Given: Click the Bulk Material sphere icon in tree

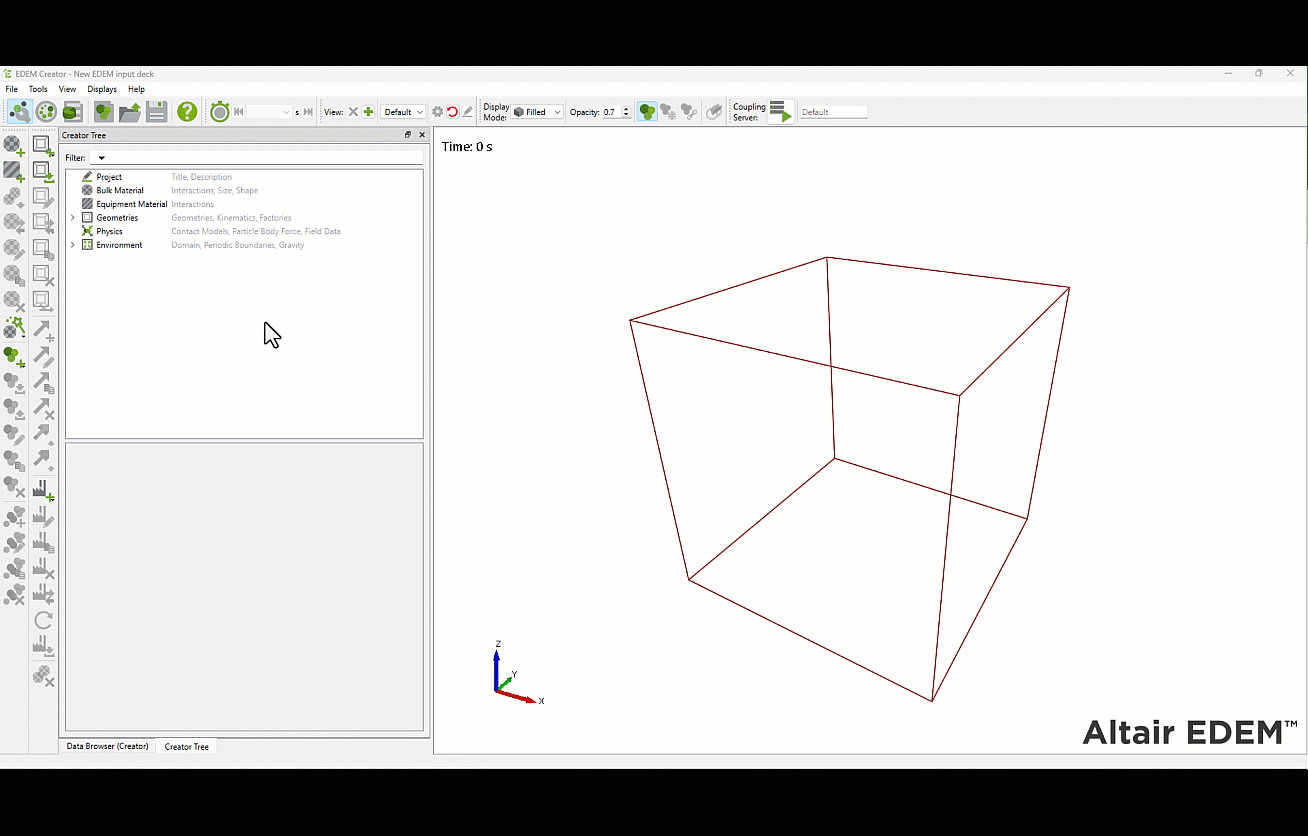Looking at the screenshot, I should coord(87,190).
